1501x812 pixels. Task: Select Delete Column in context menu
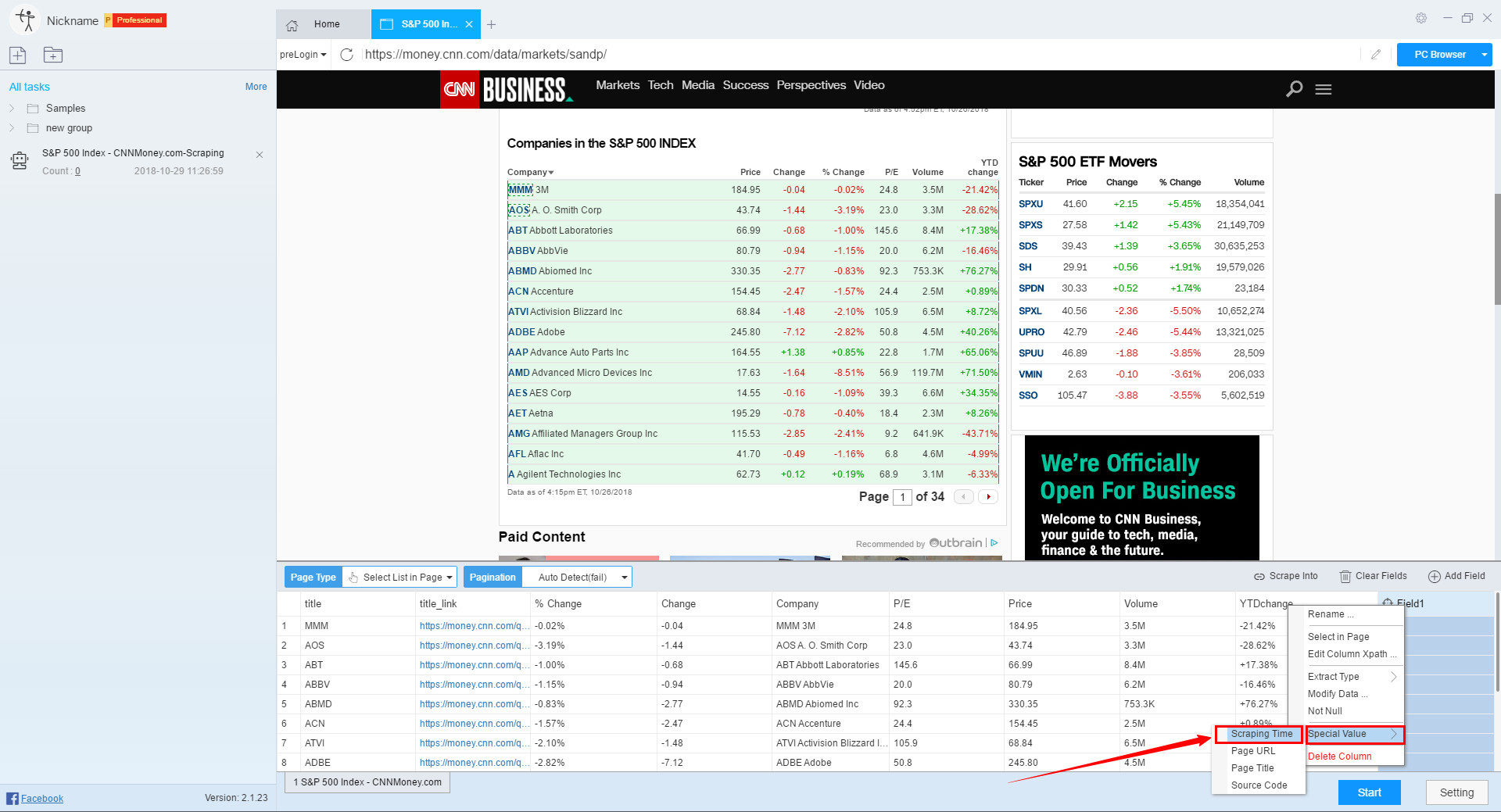1340,757
